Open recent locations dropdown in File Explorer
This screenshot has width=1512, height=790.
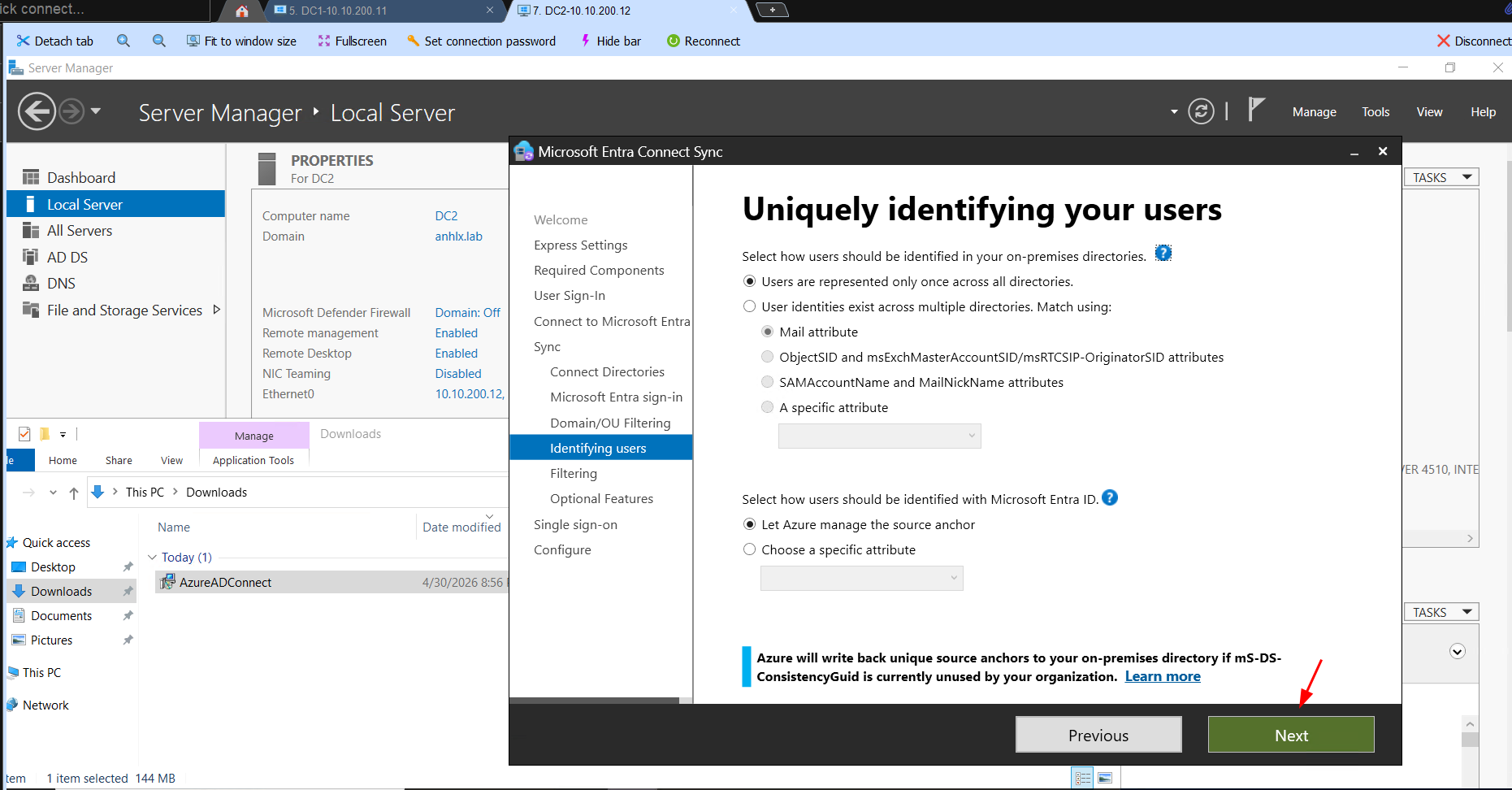53,493
